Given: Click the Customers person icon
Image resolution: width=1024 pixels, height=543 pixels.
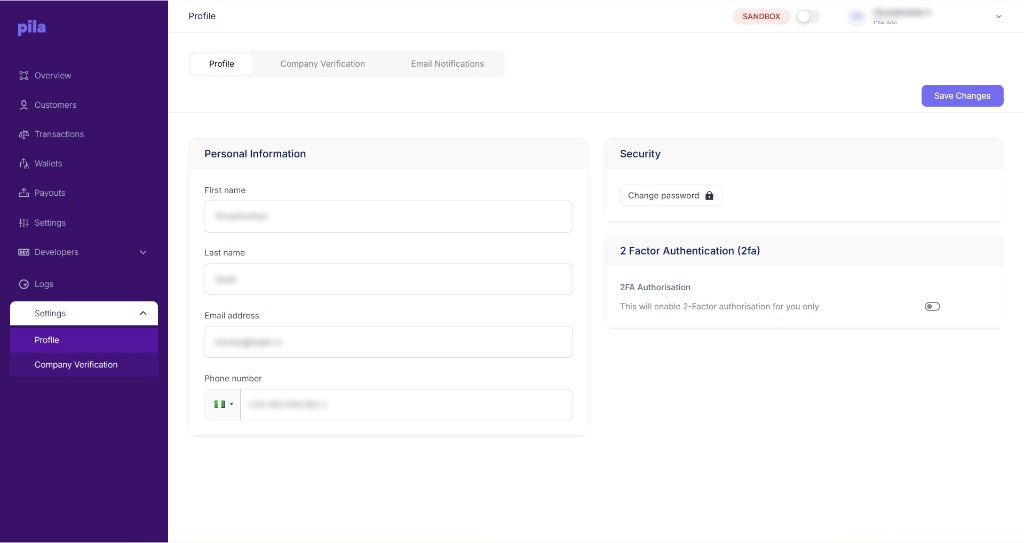Looking at the screenshot, I should [24, 105].
